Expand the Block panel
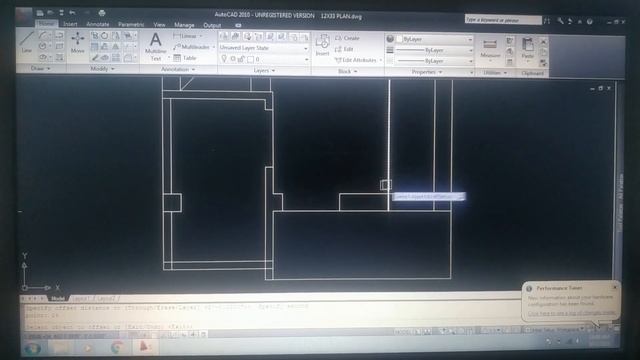The width and height of the screenshot is (640, 360). [348, 71]
